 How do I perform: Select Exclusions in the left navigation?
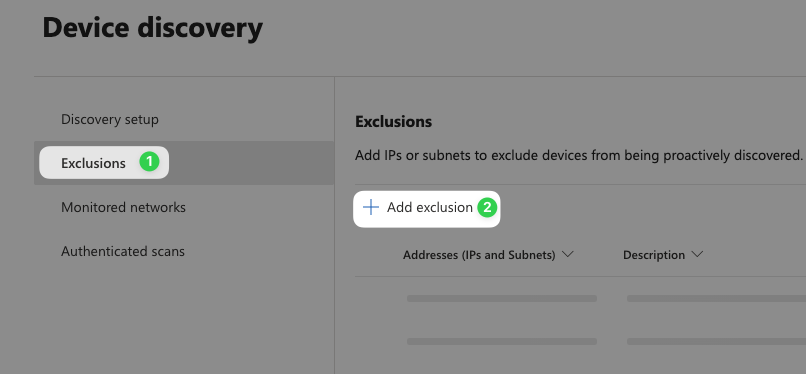click(x=93, y=163)
